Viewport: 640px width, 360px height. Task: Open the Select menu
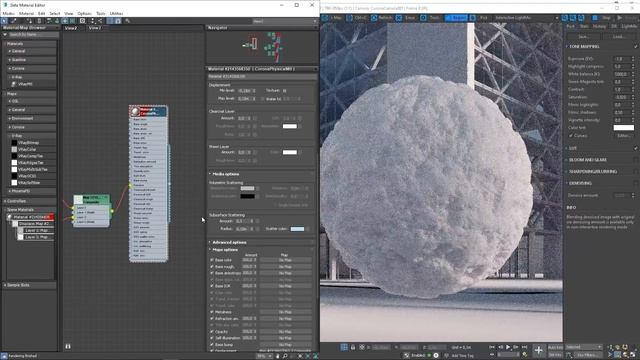pos(55,13)
